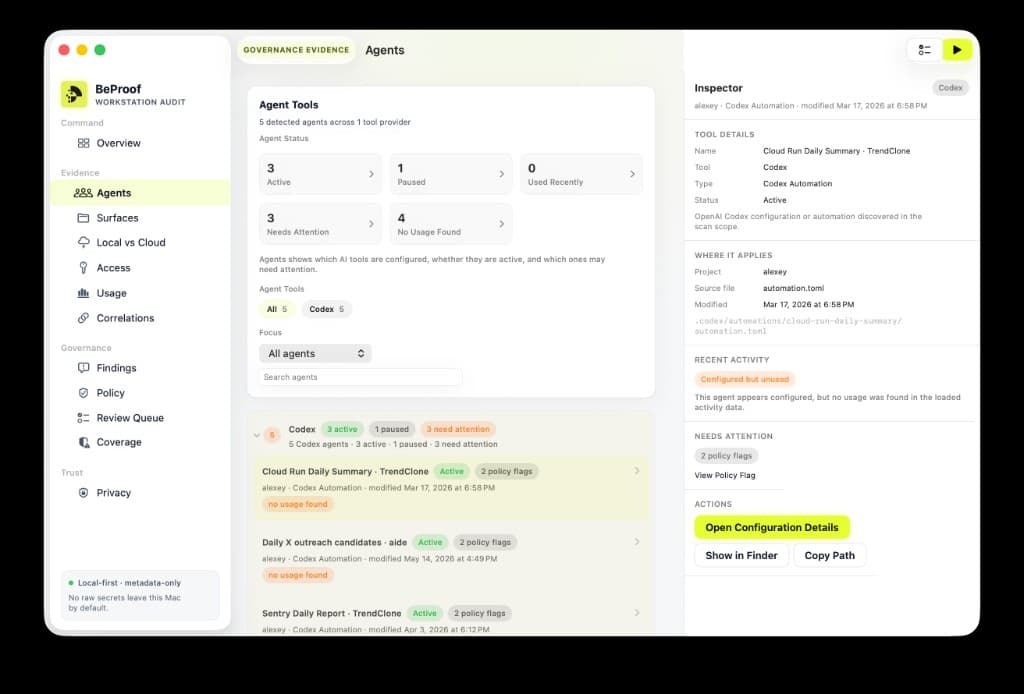The height and width of the screenshot is (694, 1024).
Task: Click 2 policy flags on Sentry Daily Report row
Action: pyautogui.click(x=479, y=613)
